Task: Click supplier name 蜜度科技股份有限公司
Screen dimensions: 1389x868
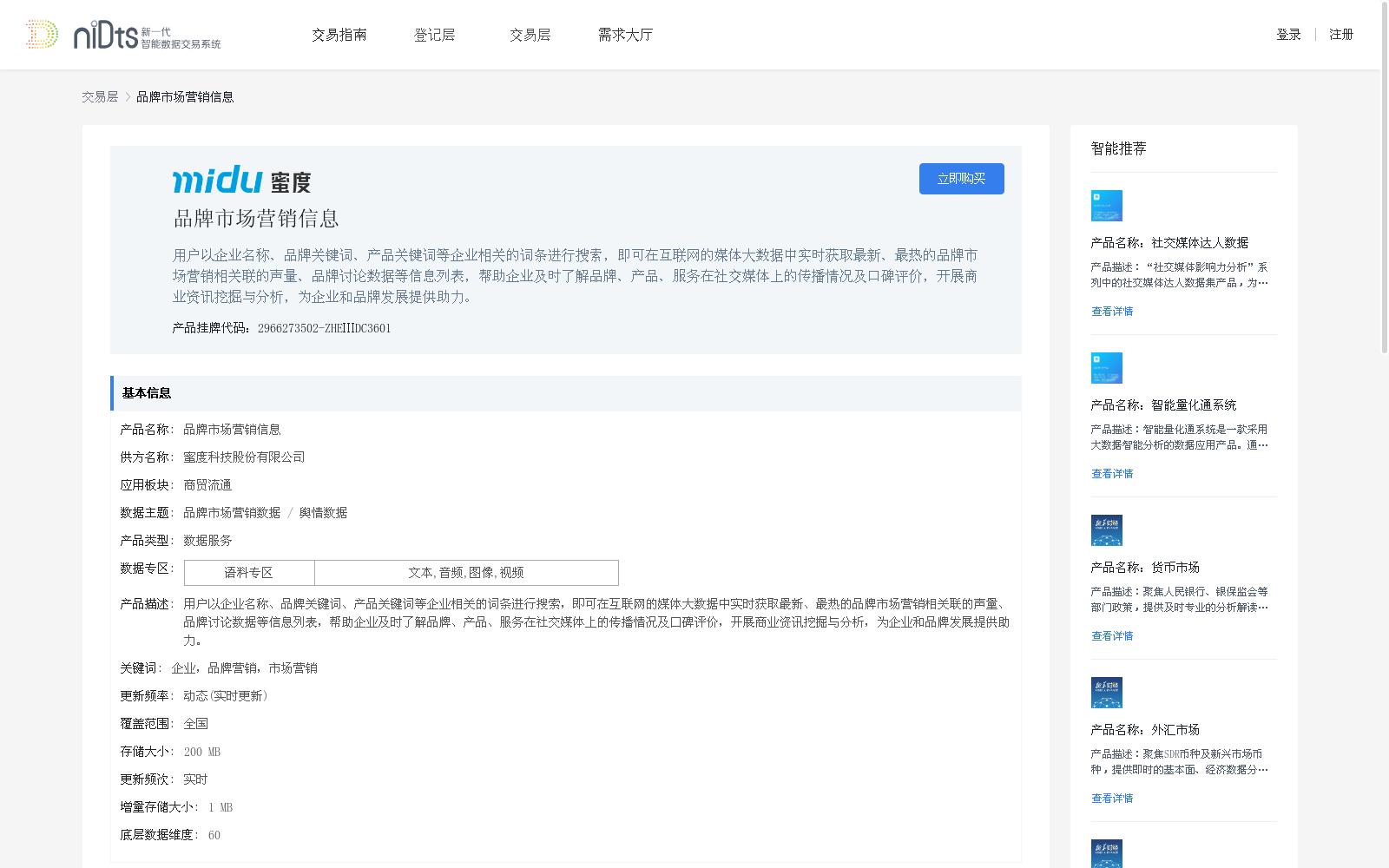Action: (244, 457)
